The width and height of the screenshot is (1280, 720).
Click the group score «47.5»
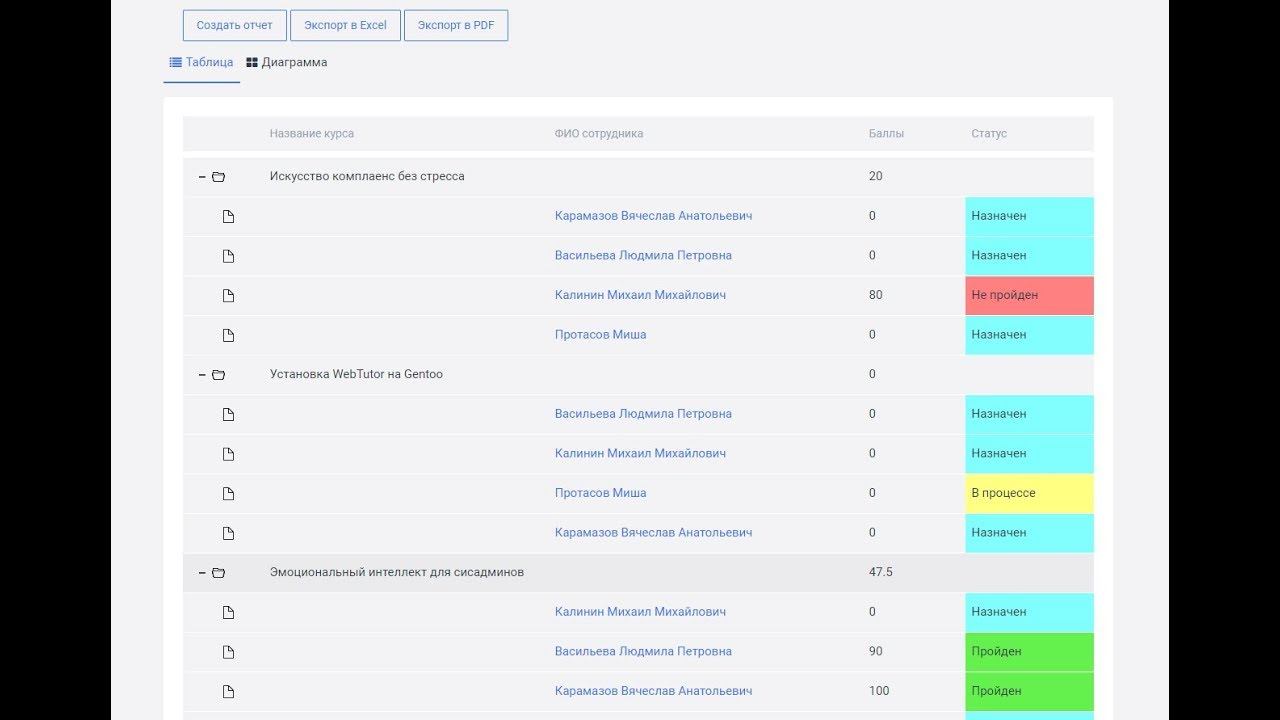[881, 572]
